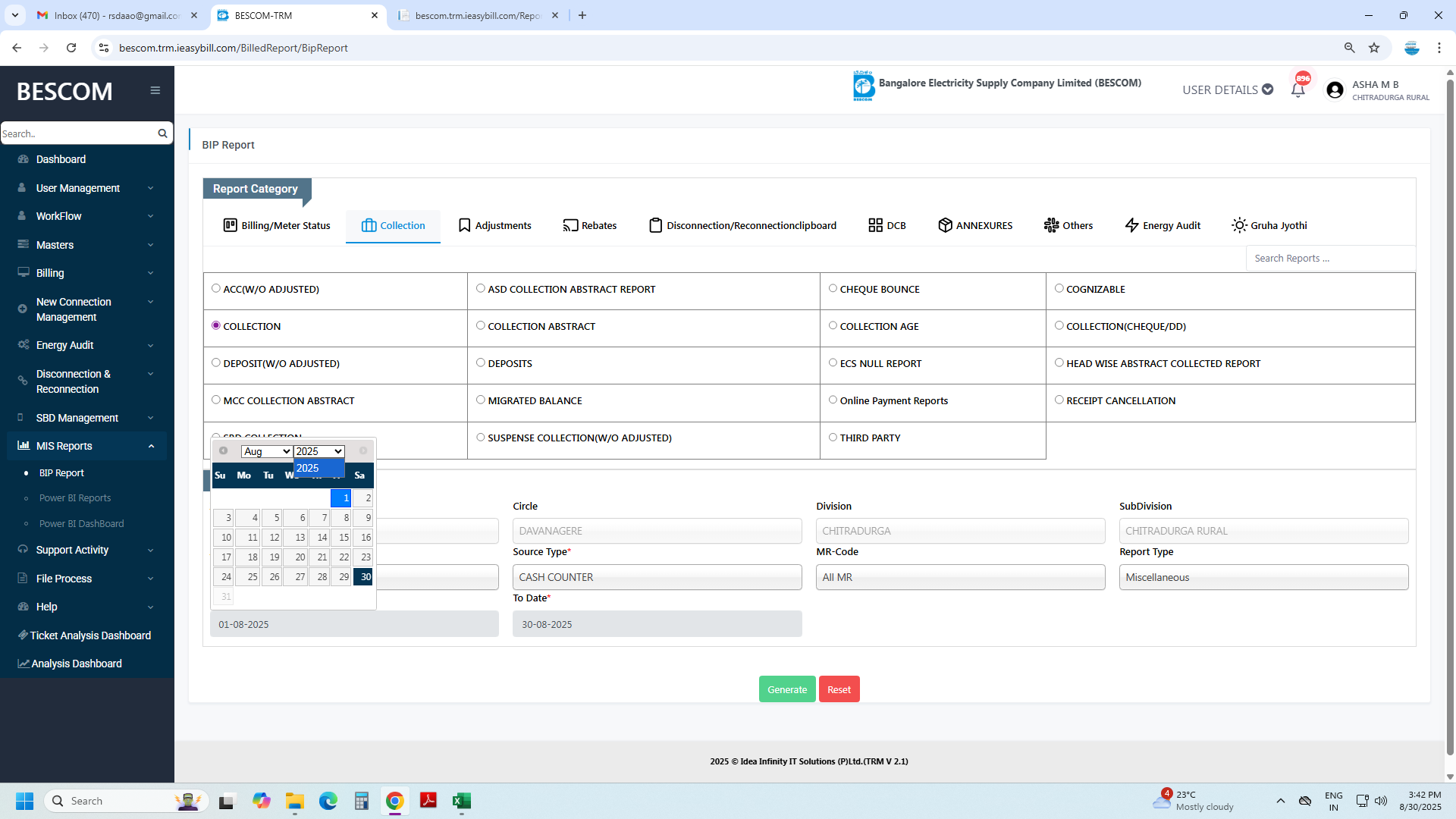The image size is (1456, 819).
Task: Toggle the hamburger sidebar menu icon
Action: point(155,90)
